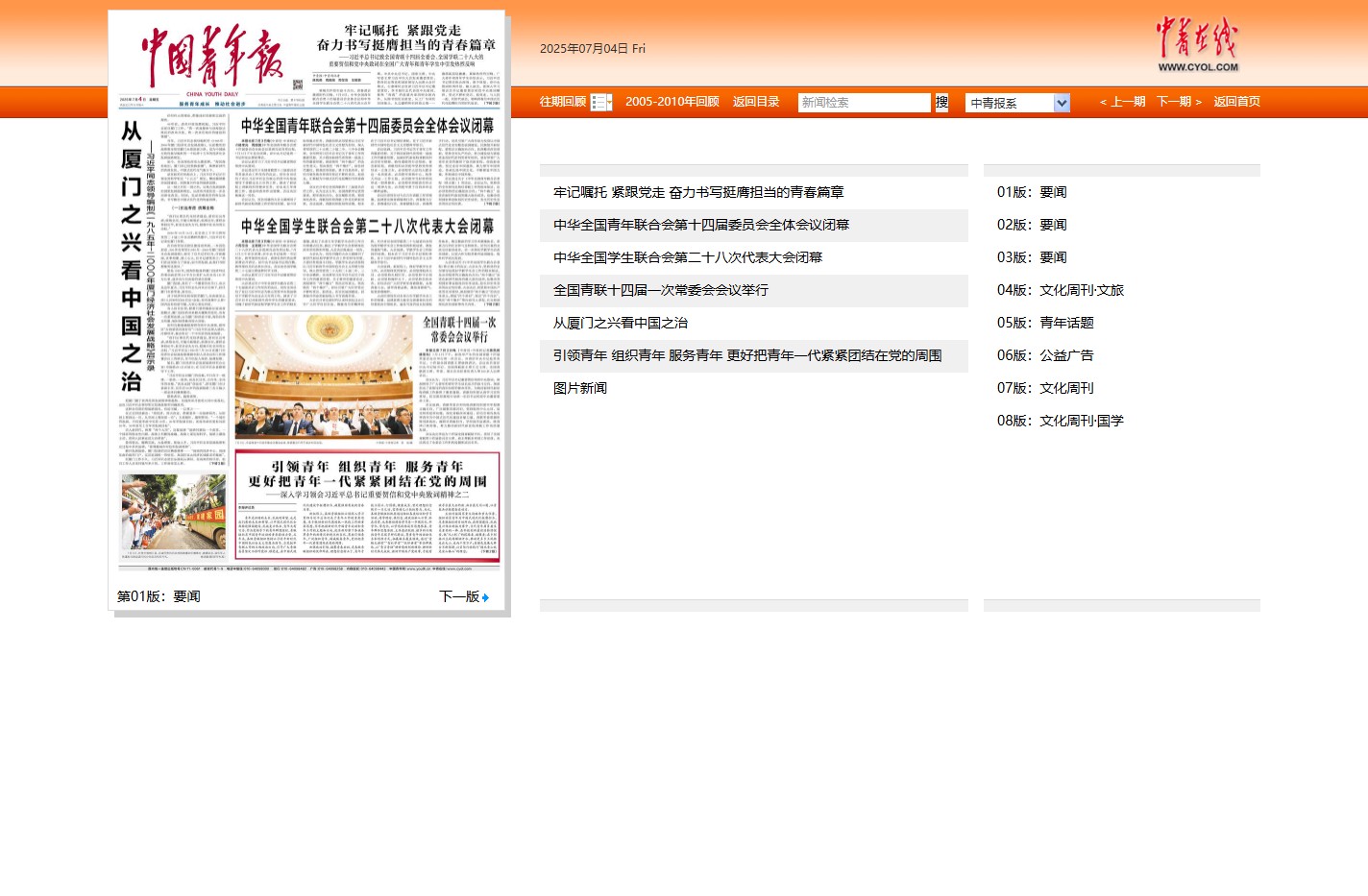Select page 03版：要闻
The height and width of the screenshot is (896, 1368).
click(1032, 257)
